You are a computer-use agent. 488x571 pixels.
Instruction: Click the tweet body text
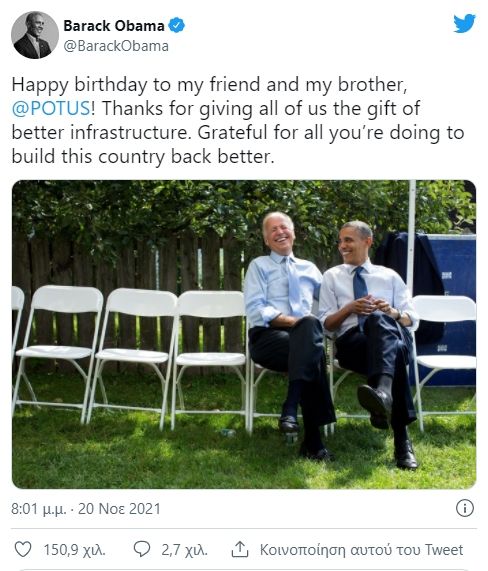[238, 121]
